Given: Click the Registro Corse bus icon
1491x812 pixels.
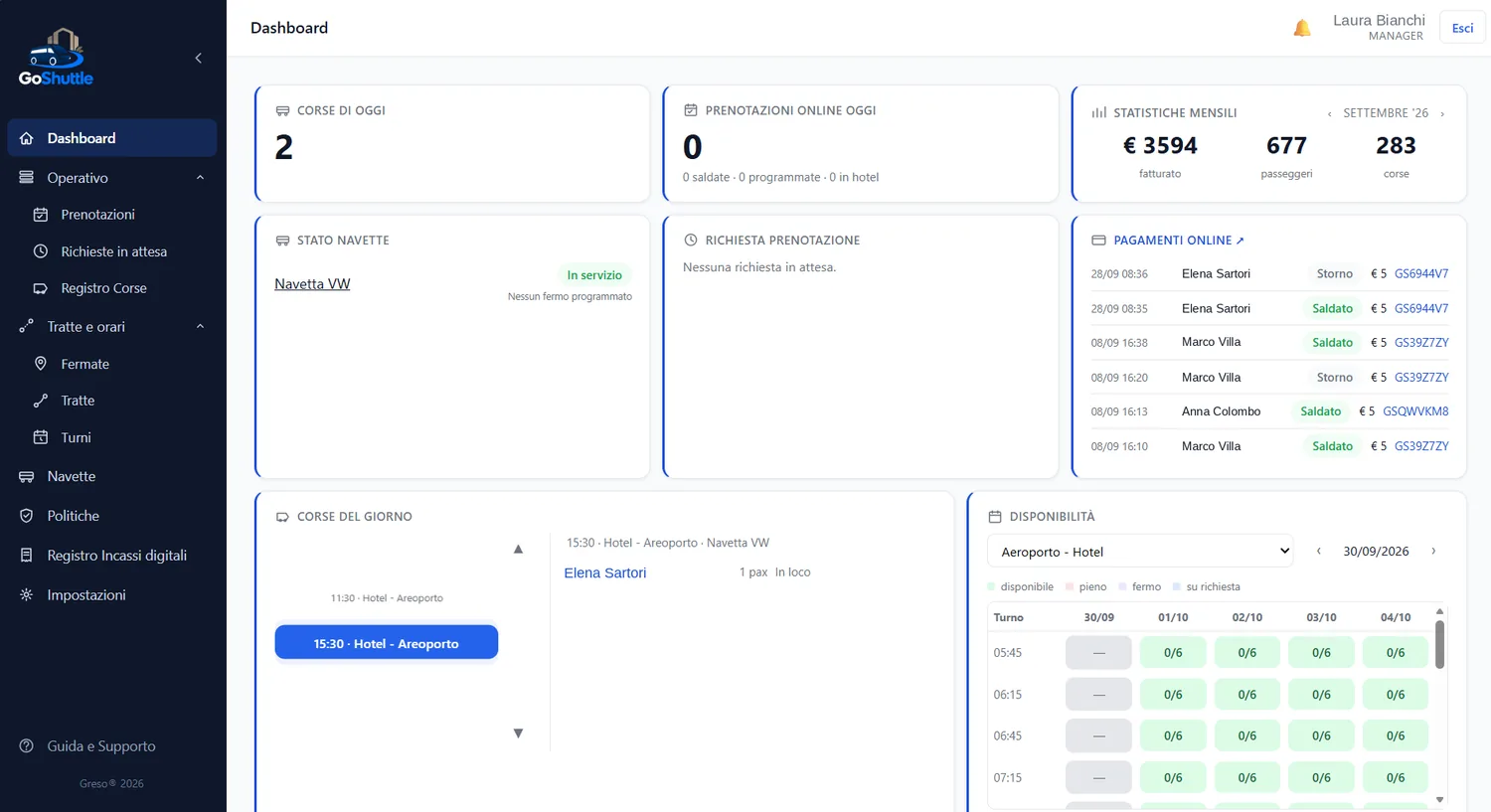Looking at the screenshot, I should [x=41, y=288].
